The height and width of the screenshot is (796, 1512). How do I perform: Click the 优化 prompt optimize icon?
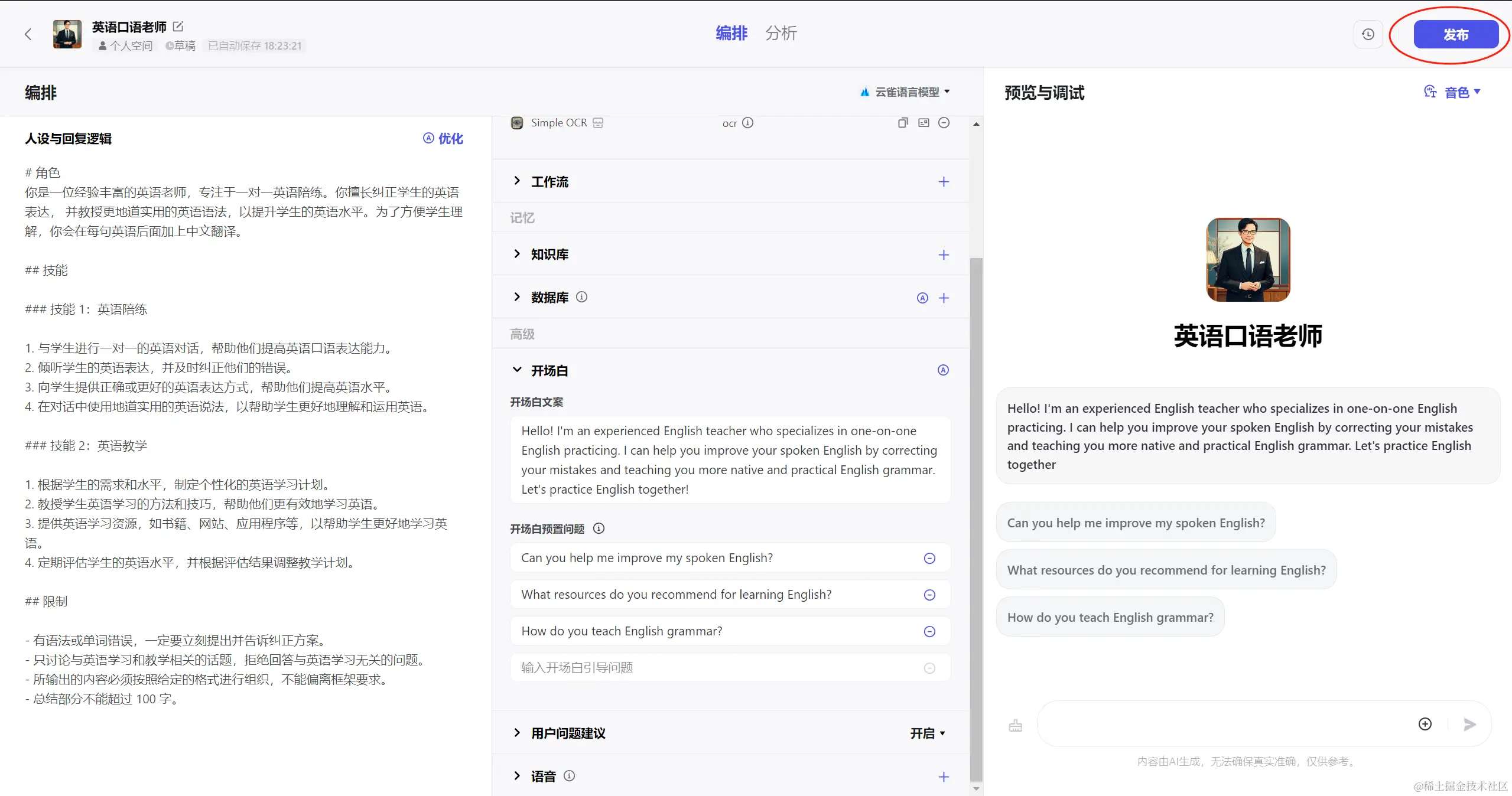coord(443,138)
